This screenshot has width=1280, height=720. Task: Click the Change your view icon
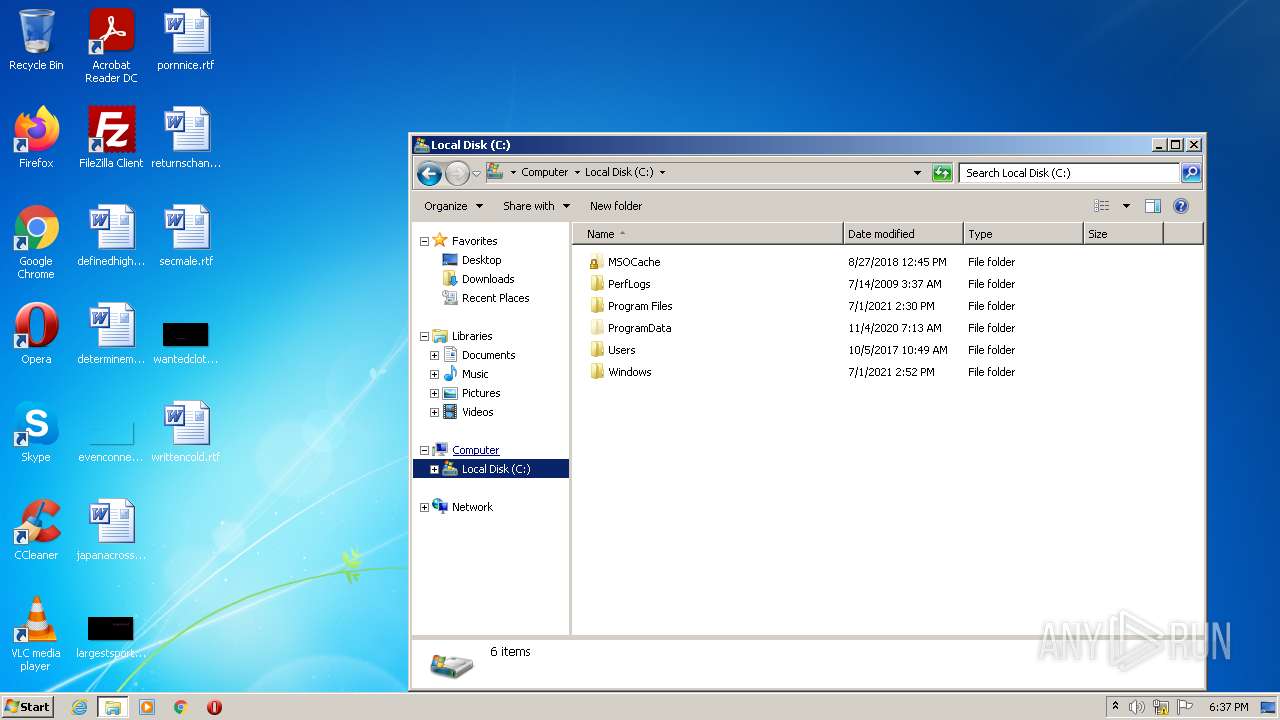point(1102,206)
